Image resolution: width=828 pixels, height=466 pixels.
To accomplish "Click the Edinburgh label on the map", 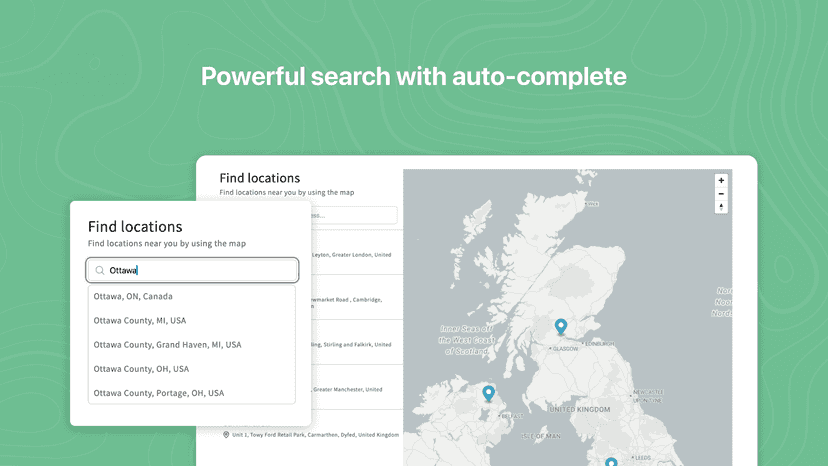I will coord(600,344).
